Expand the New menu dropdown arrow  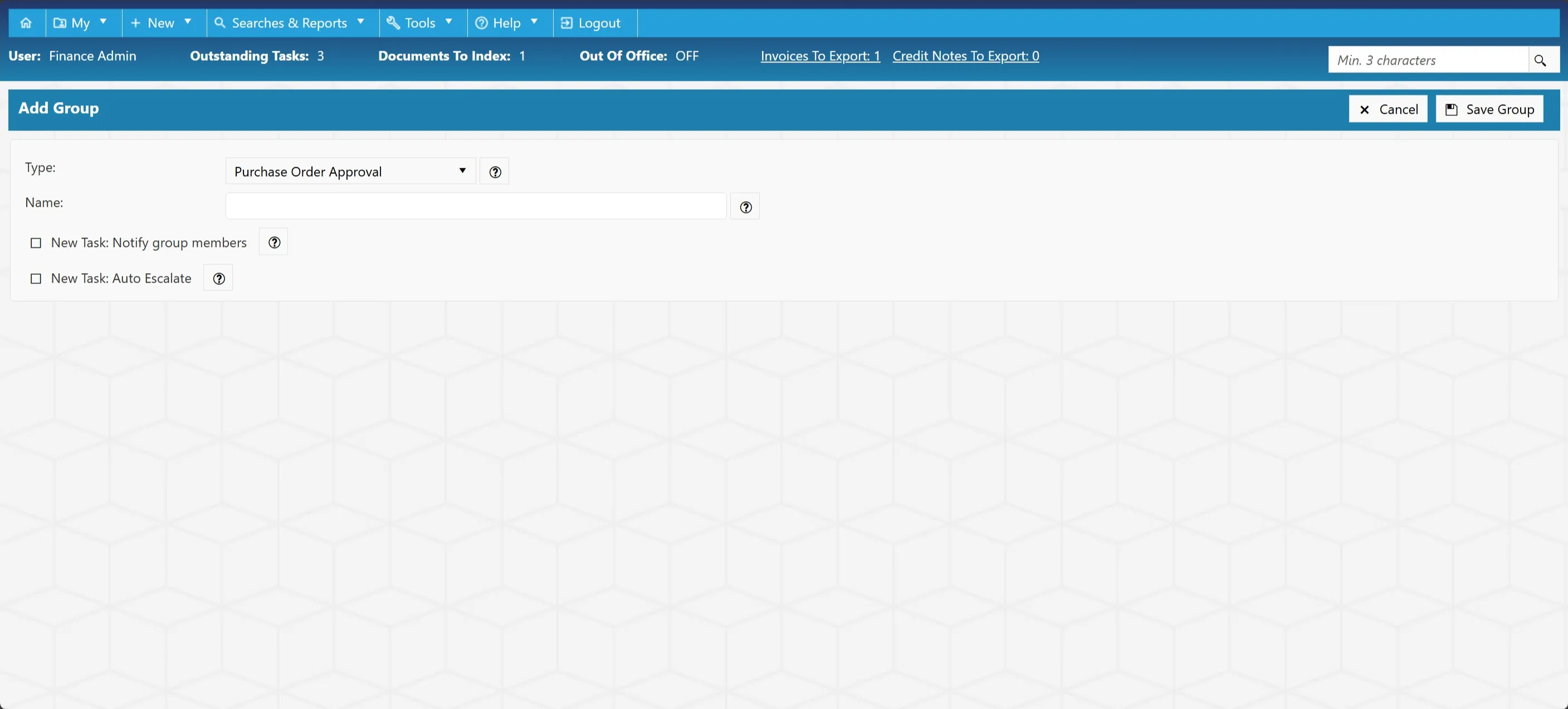(188, 21)
